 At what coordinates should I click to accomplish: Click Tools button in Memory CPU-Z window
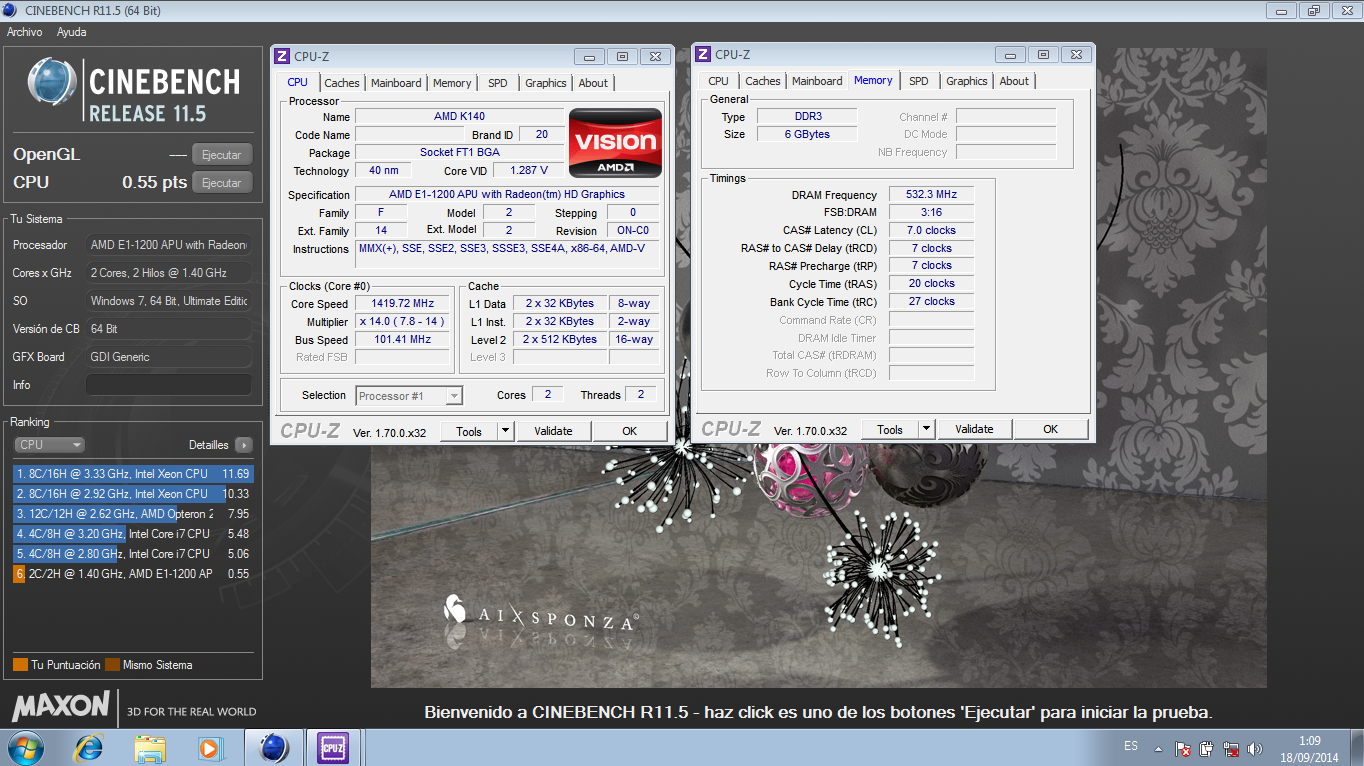(x=890, y=430)
